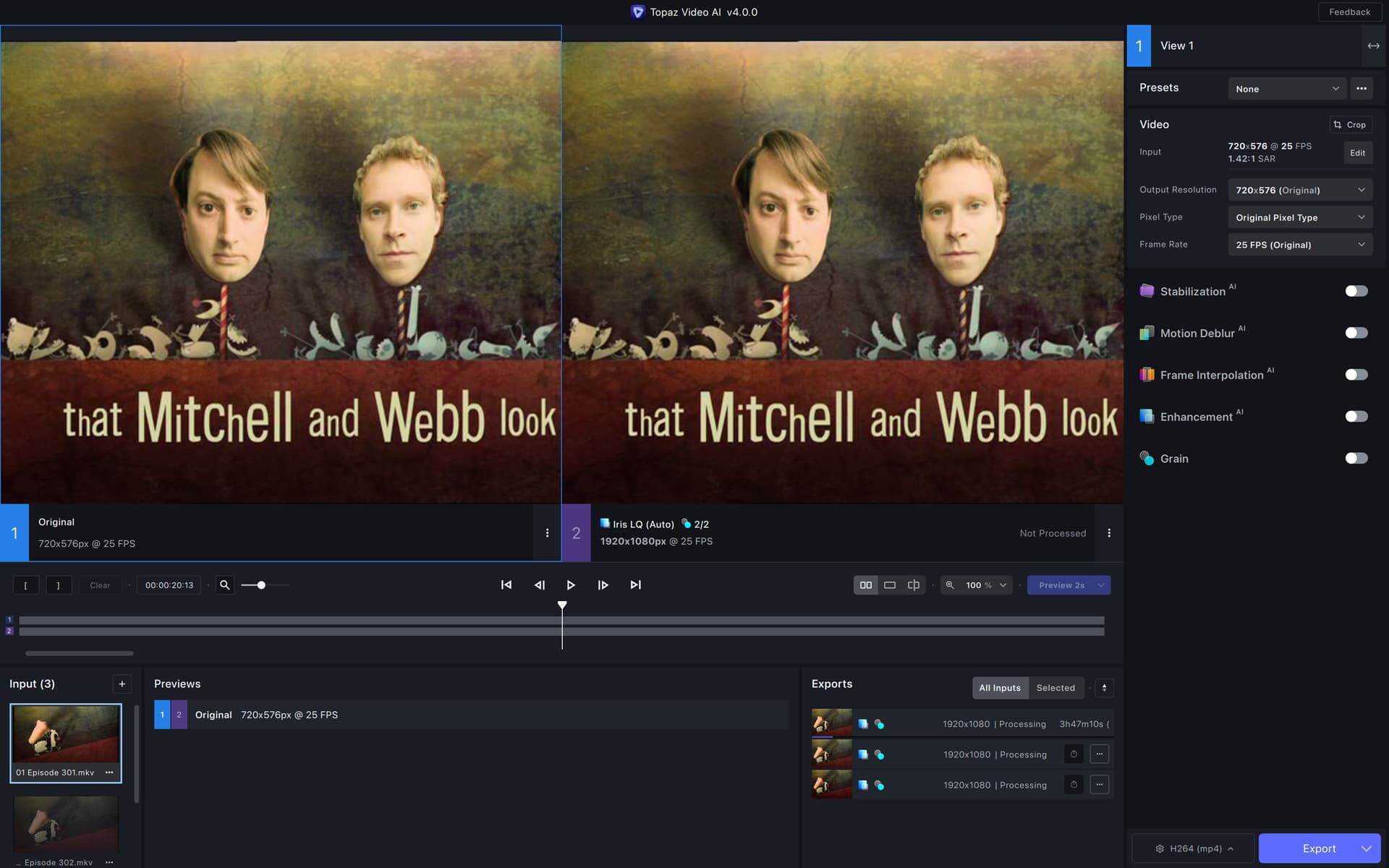Select the split-screen comparison view icon
1389x868 pixels.
point(914,584)
